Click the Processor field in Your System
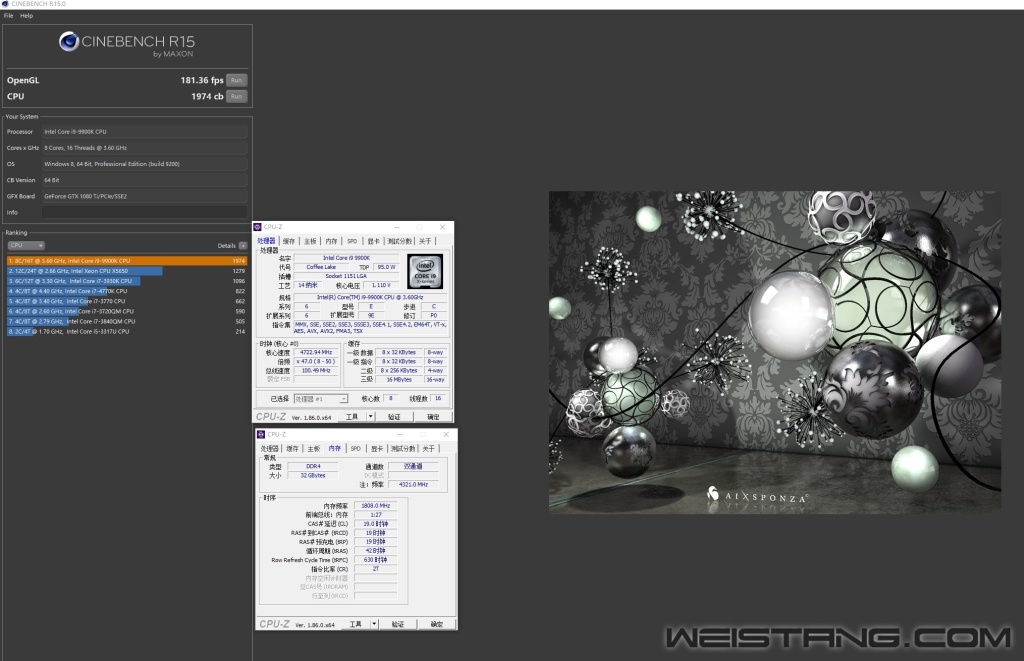The image size is (1024, 661). pyautogui.click(x=144, y=132)
